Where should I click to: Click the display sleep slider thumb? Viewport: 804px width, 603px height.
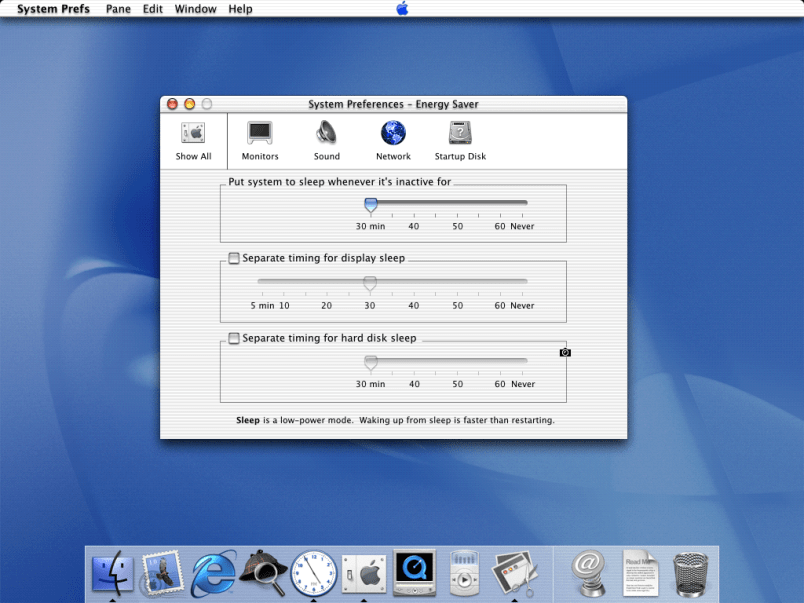click(x=370, y=284)
